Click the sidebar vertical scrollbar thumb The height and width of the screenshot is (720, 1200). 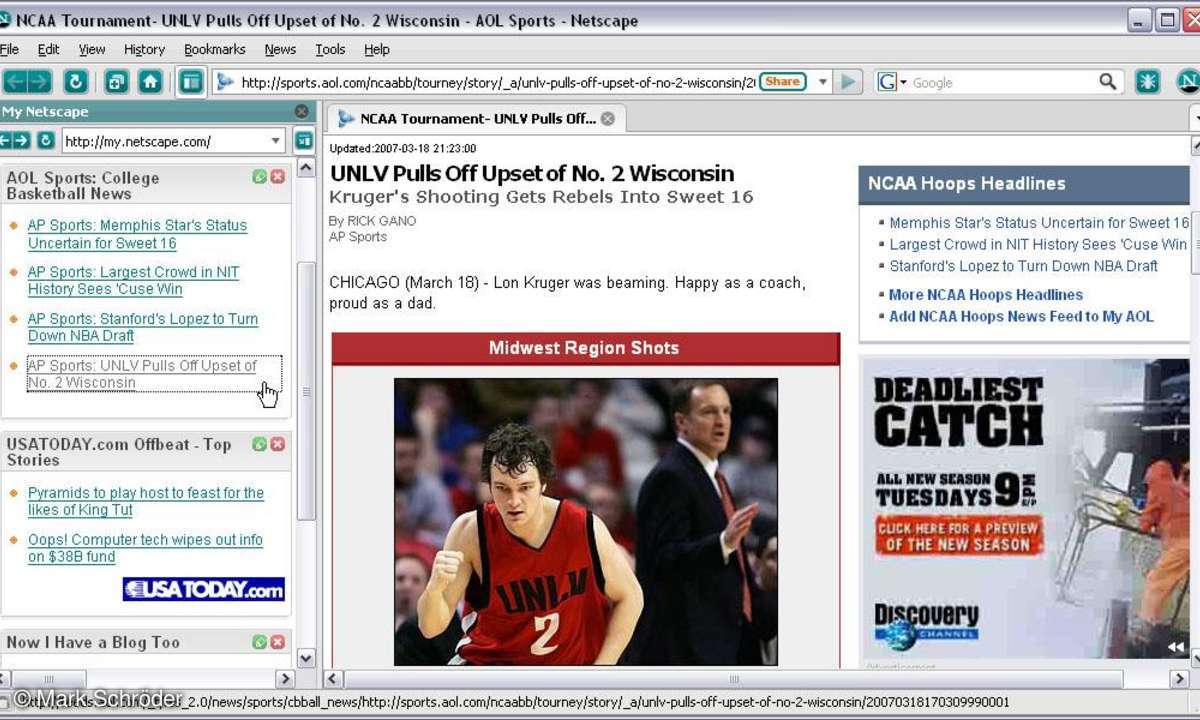point(307,391)
